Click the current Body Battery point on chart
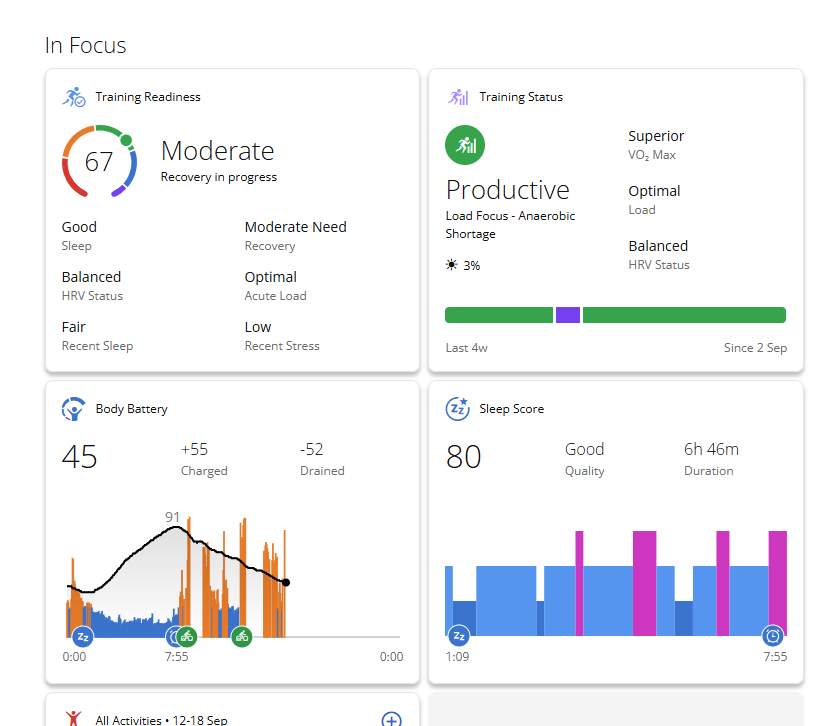Image resolution: width=838 pixels, height=726 pixels. (286, 582)
